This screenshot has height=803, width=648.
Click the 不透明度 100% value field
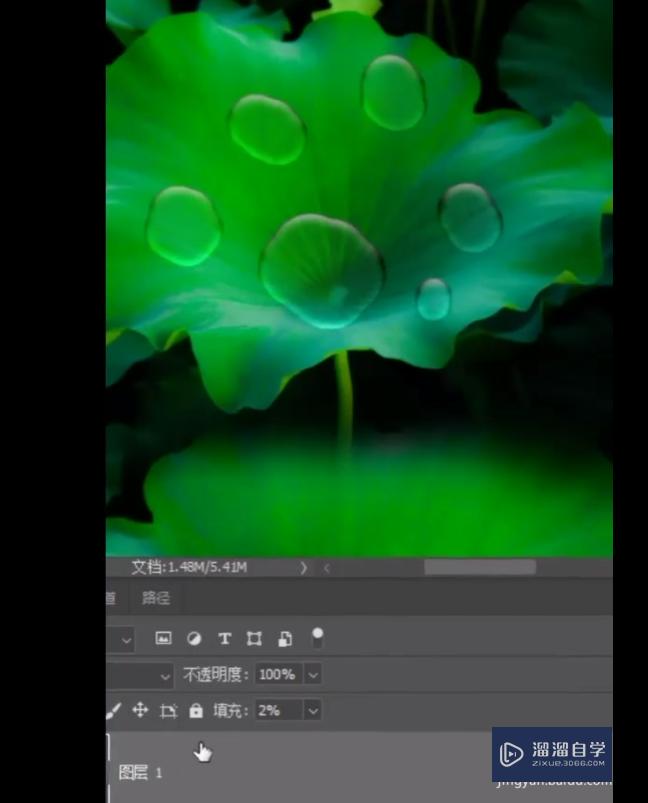(x=279, y=674)
